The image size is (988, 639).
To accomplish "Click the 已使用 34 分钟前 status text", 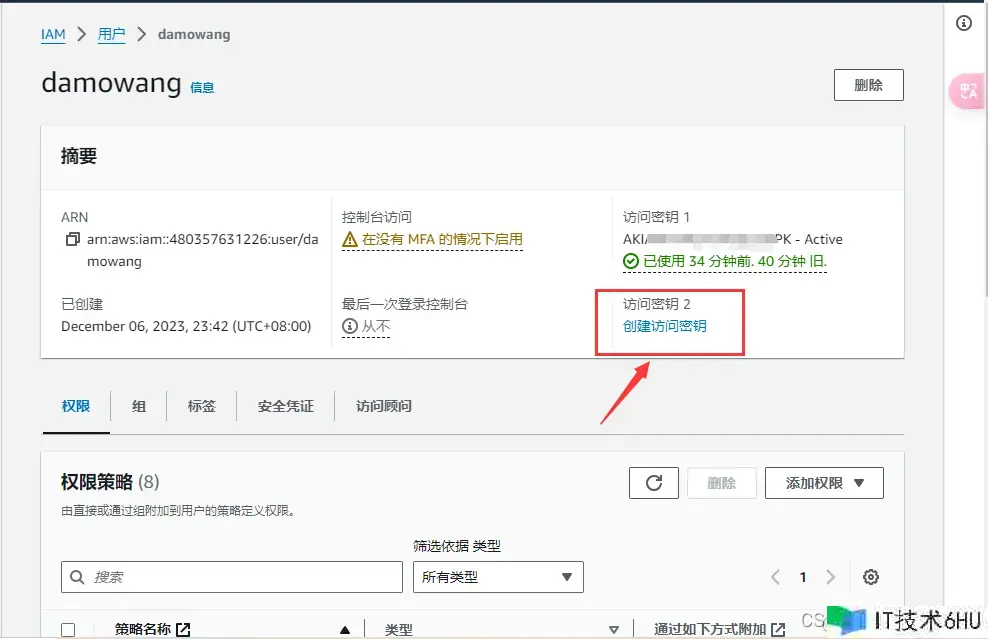I will coord(735,261).
